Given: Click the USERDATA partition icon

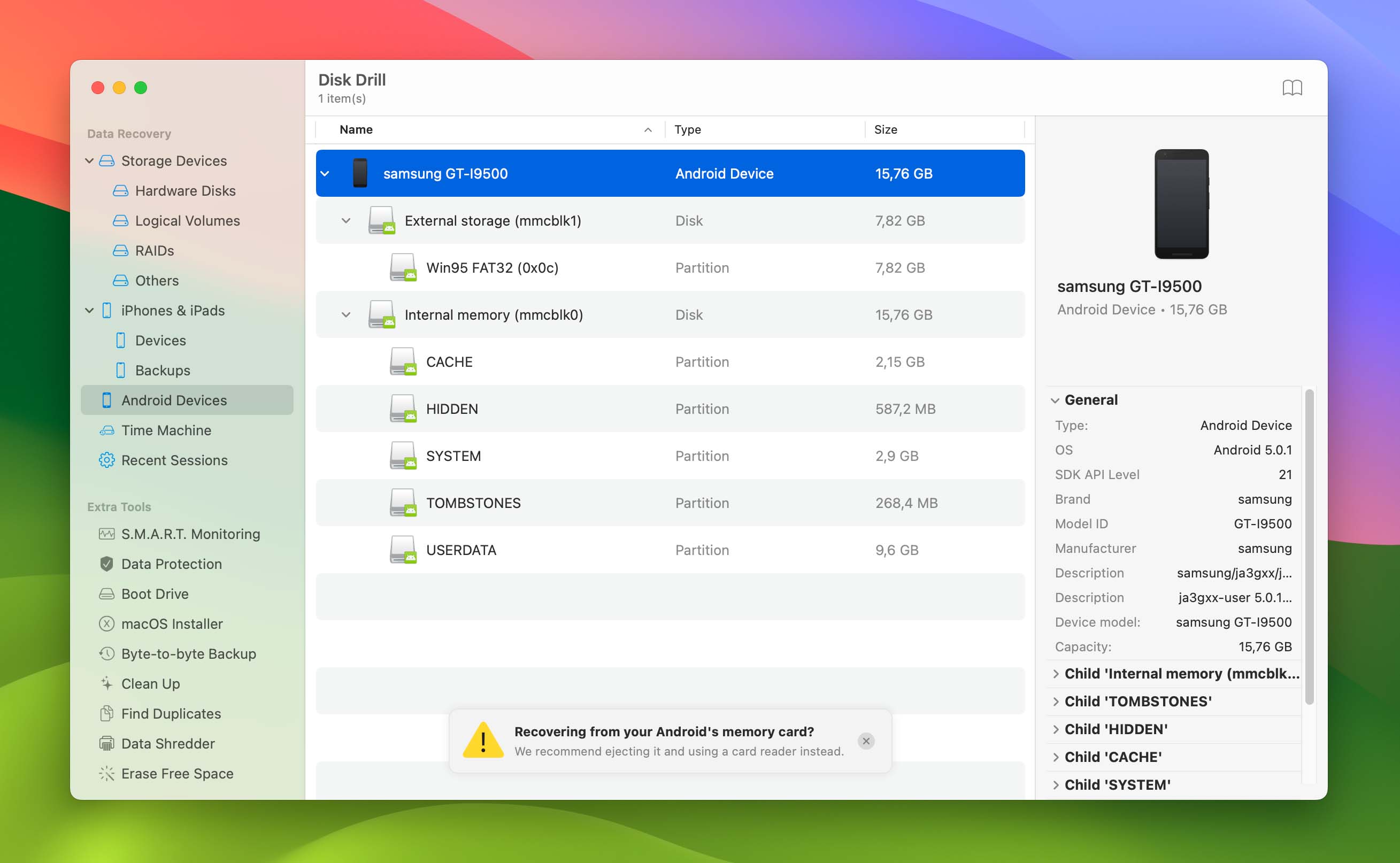Looking at the screenshot, I should [x=403, y=550].
